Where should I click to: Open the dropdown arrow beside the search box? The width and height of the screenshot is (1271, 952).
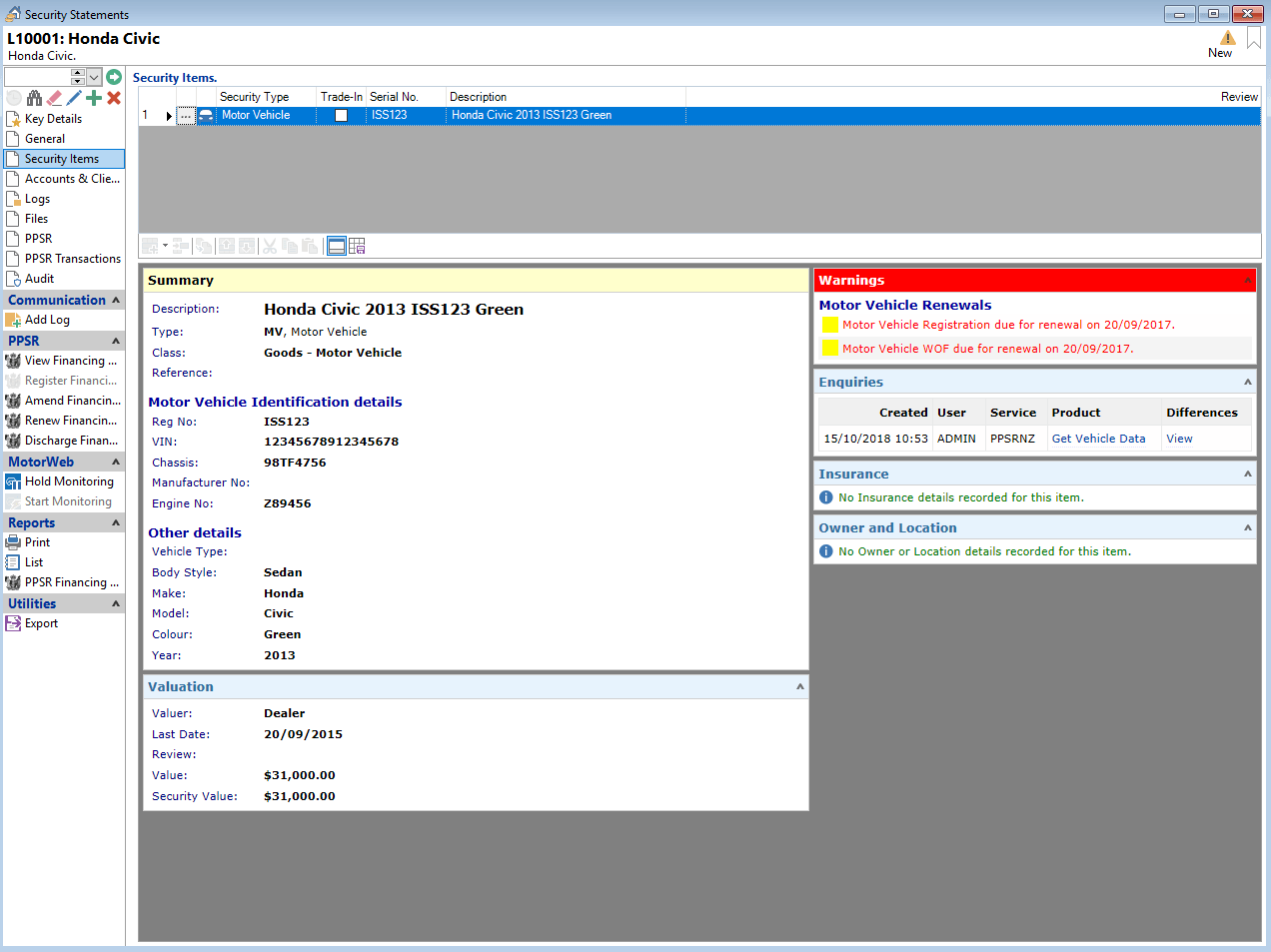[94, 77]
